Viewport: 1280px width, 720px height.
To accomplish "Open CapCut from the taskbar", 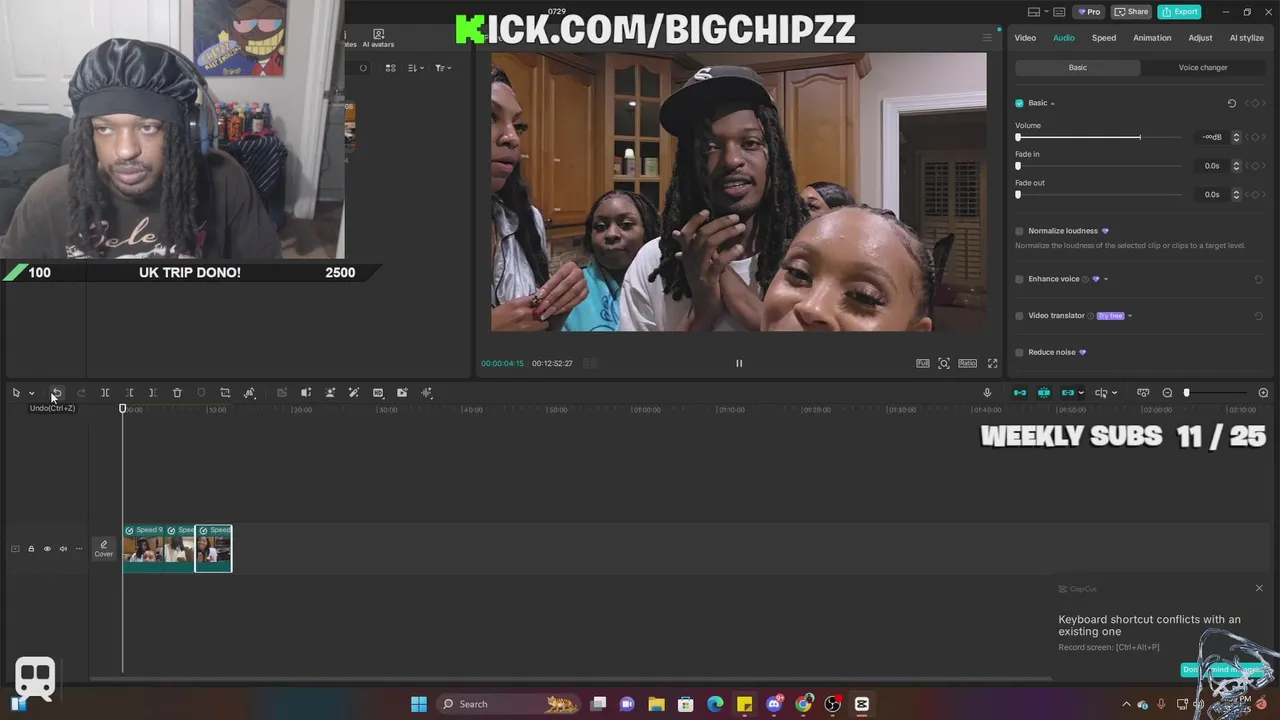I will tap(862, 704).
